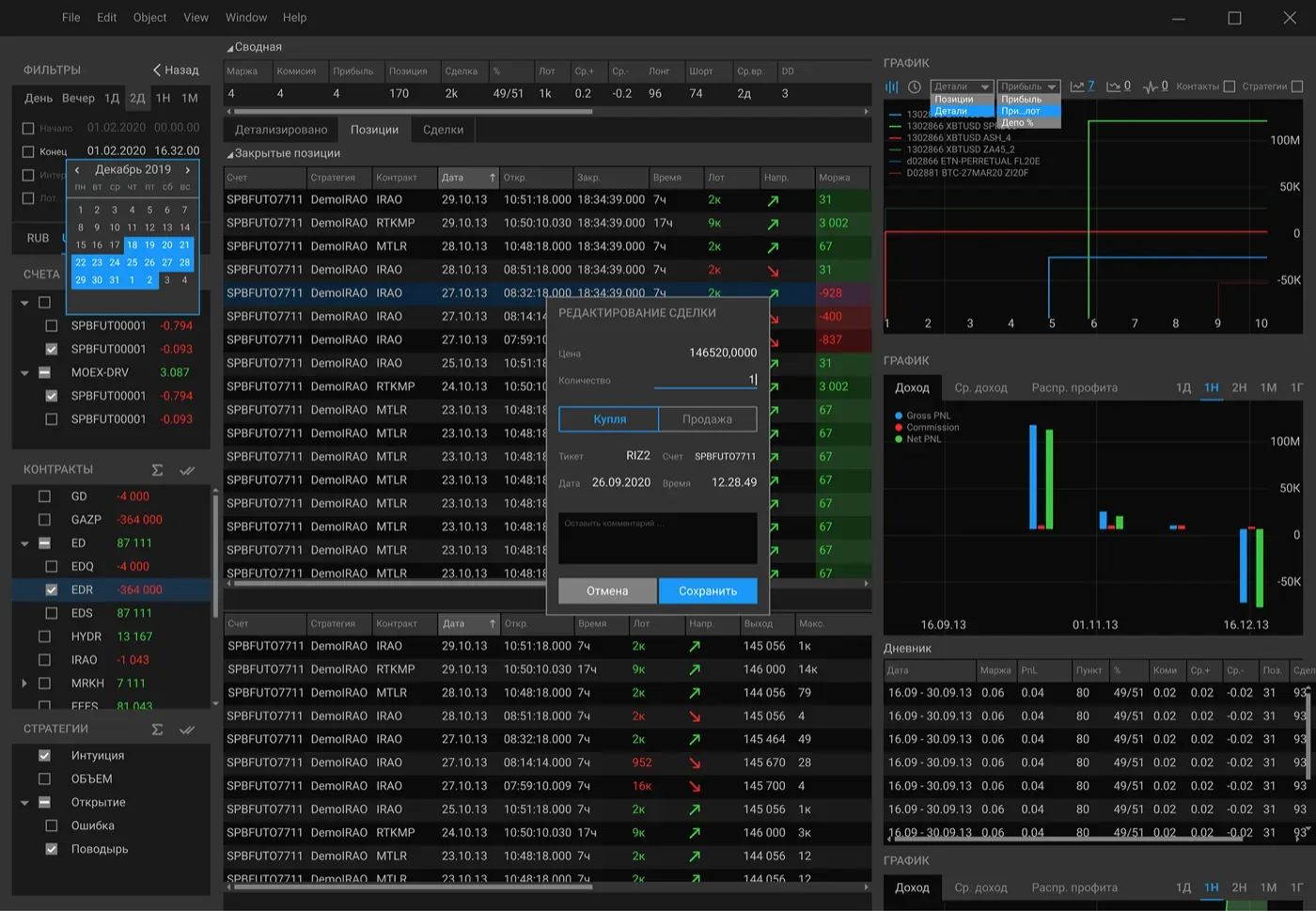Go to next month in the Декабрь 2019 calendar
The height and width of the screenshot is (911, 1316).
pos(188,170)
